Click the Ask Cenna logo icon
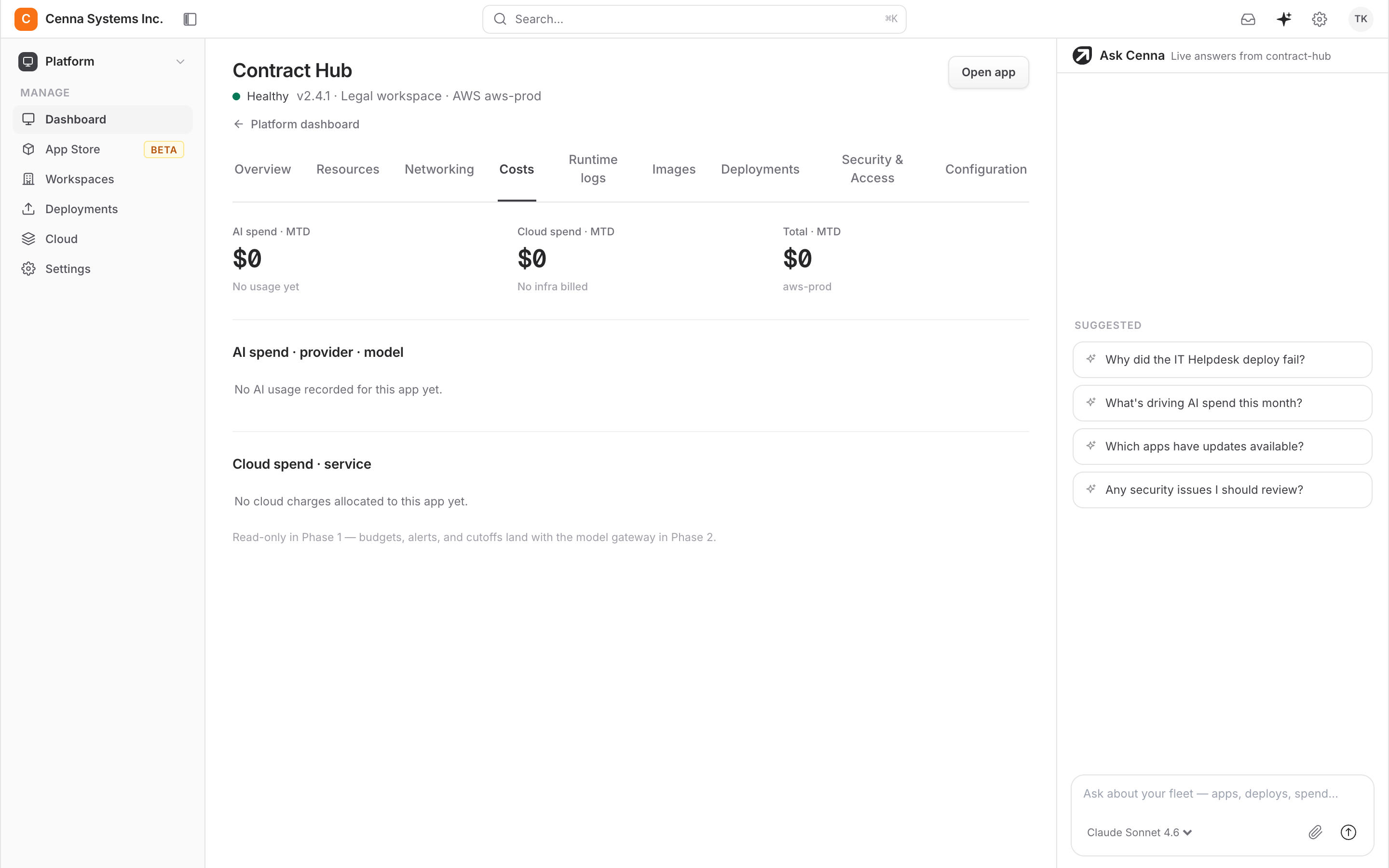 pyautogui.click(x=1082, y=55)
